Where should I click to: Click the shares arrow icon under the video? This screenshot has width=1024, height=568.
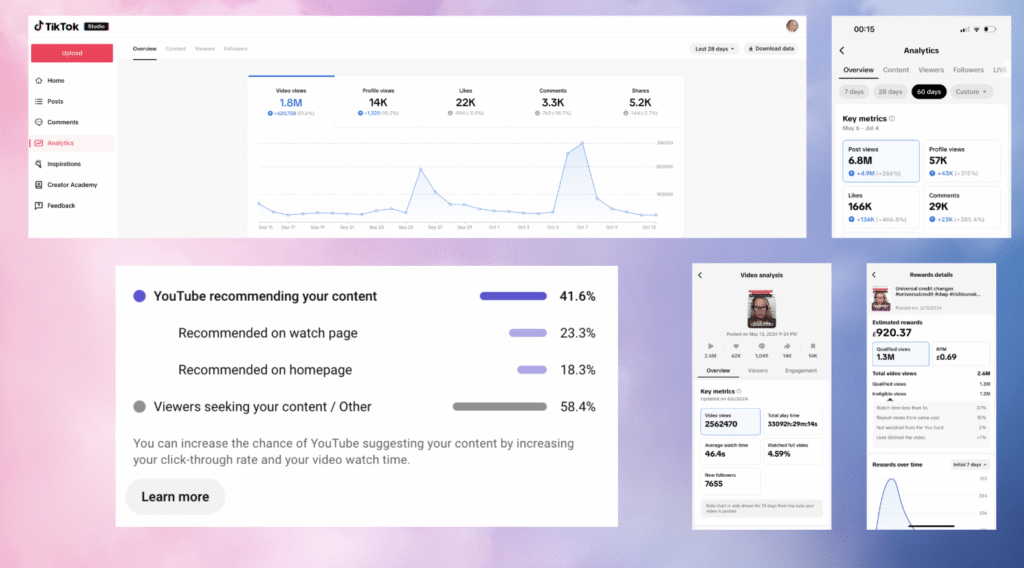point(787,347)
